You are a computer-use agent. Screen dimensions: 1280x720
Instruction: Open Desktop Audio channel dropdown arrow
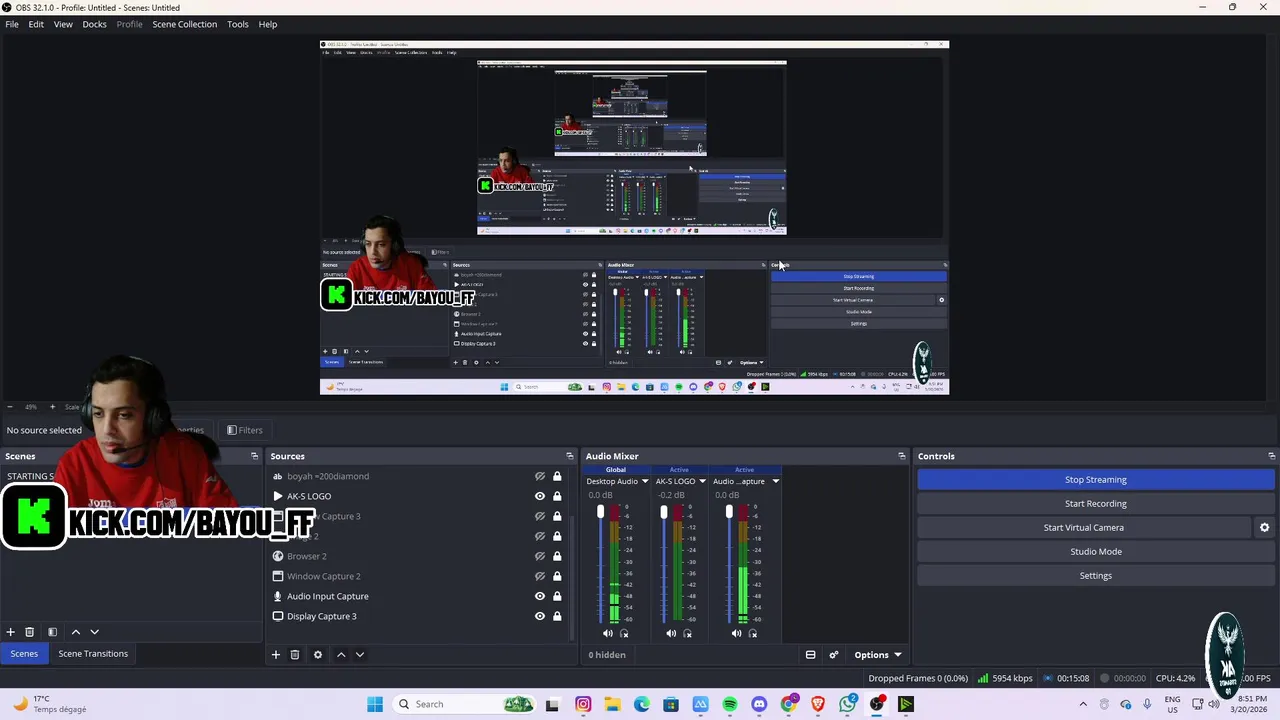[645, 481]
